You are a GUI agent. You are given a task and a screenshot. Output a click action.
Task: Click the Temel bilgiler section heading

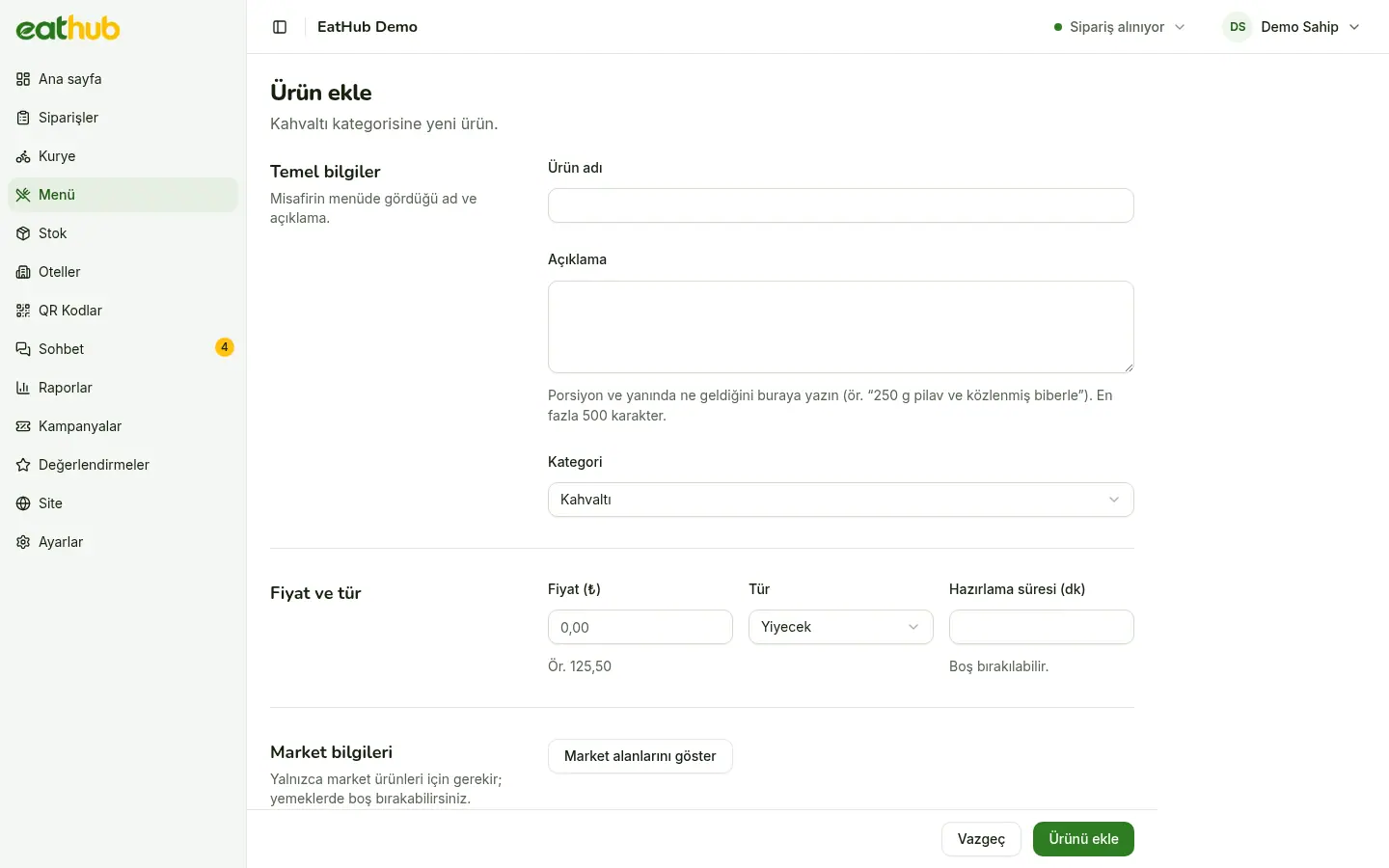[325, 172]
